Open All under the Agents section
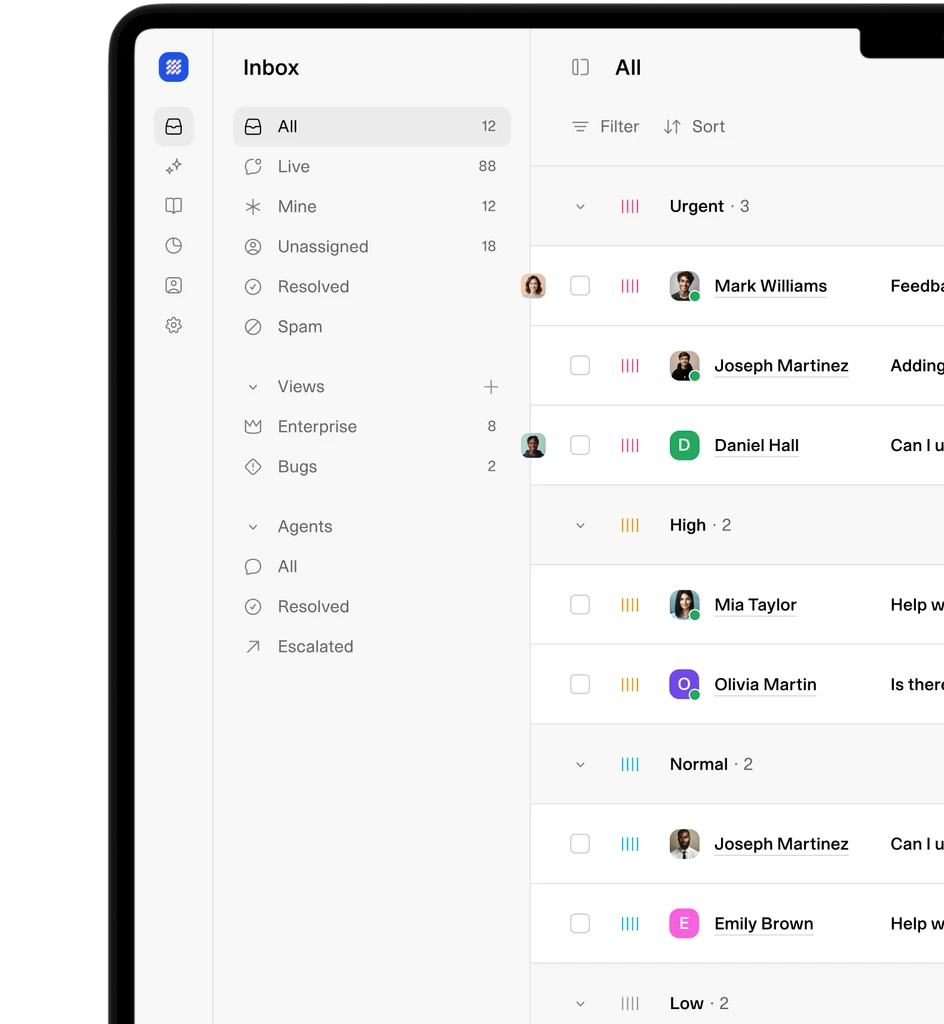Image resolution: width=944 pixels, height=1024 pixels. (x=371, y=566)
